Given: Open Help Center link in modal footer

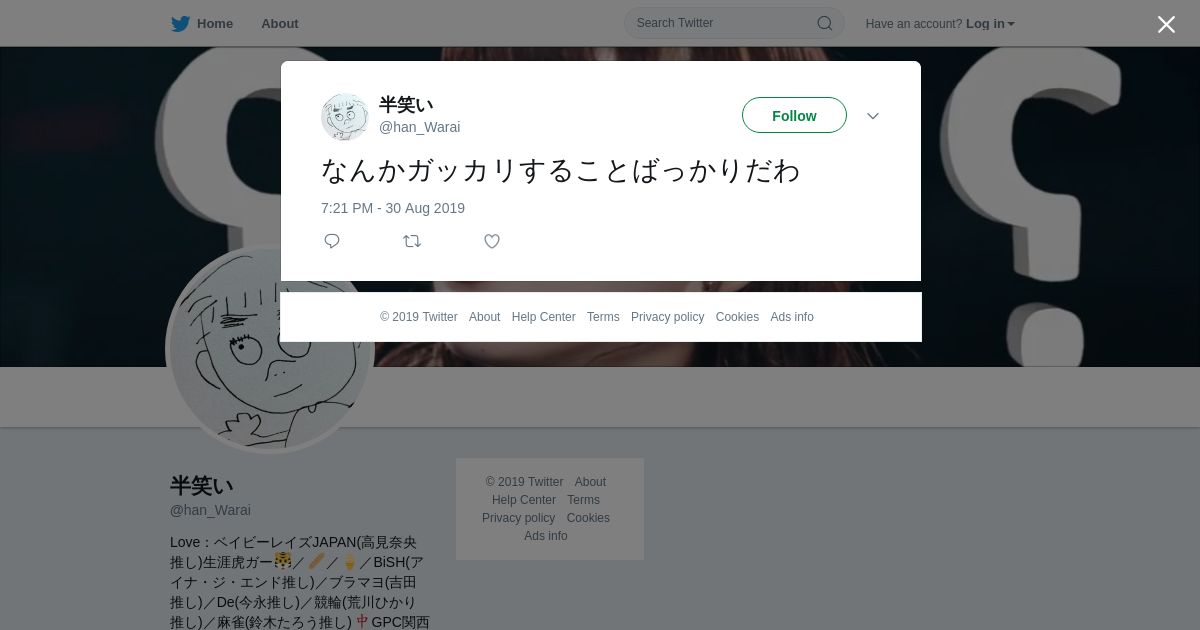Looking at the screenshot, I should 544,317.
